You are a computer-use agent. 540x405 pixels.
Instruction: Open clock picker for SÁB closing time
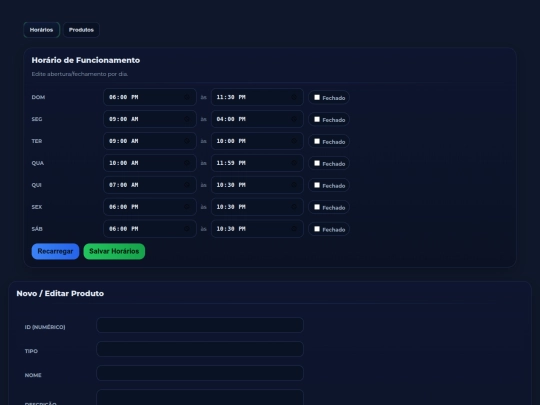(294, 229)
